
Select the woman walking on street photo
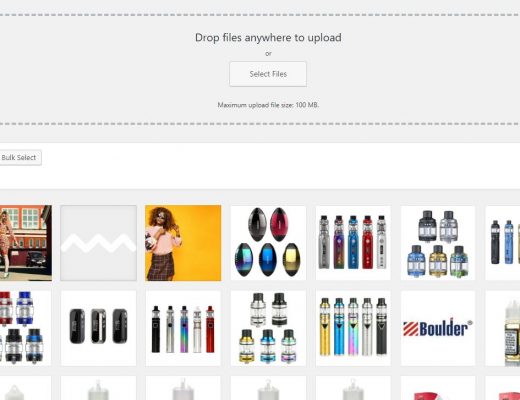coord(26,243)
